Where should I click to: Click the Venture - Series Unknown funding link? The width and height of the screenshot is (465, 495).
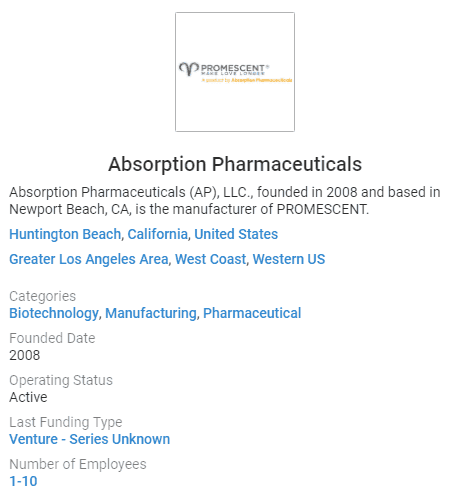point(90,439)
